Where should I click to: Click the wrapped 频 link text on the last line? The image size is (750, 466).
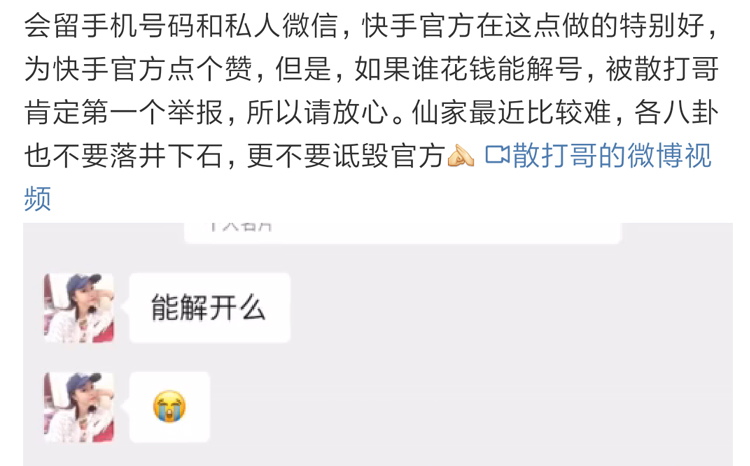pos(37,198)
